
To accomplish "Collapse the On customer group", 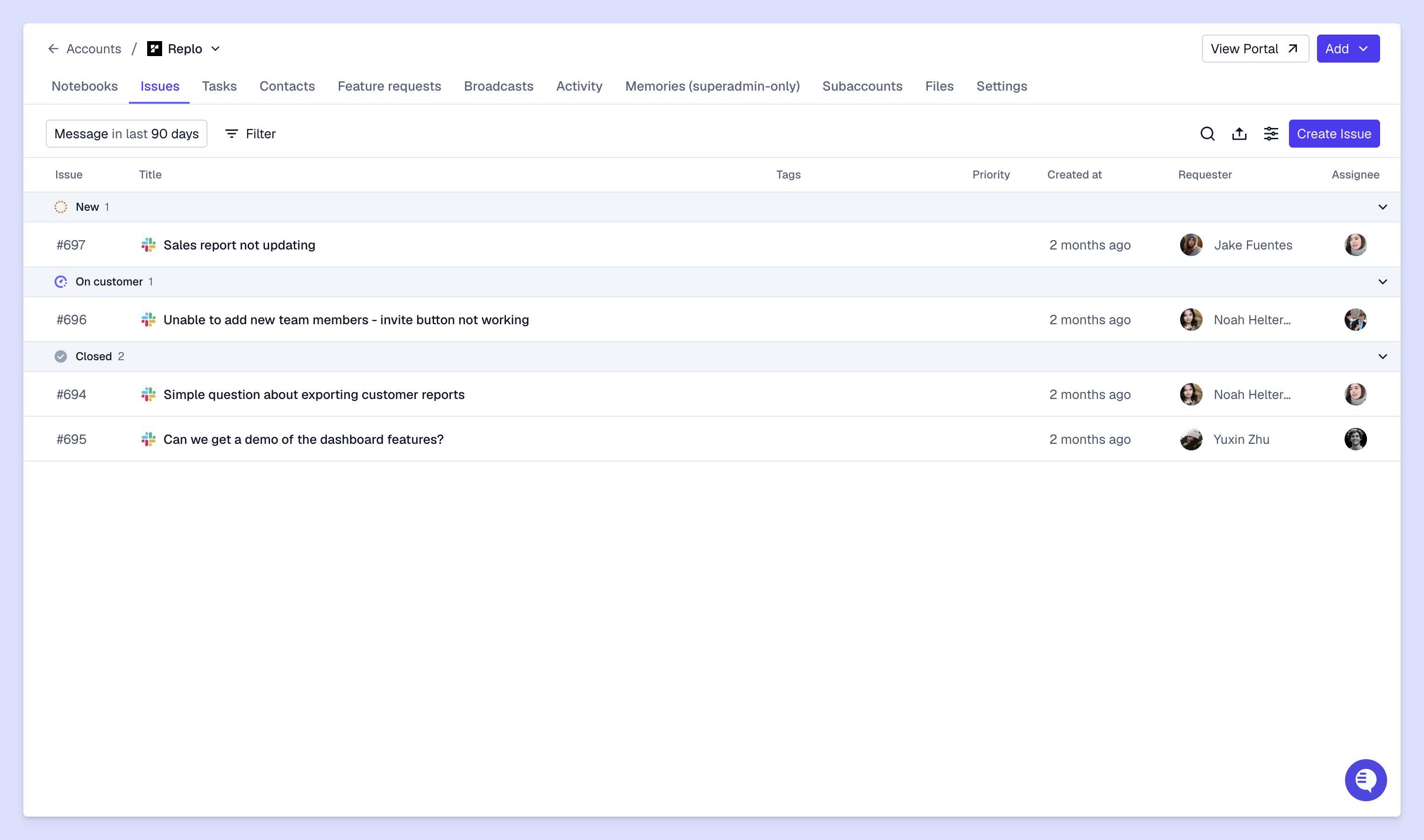I will click(1382, 281).
